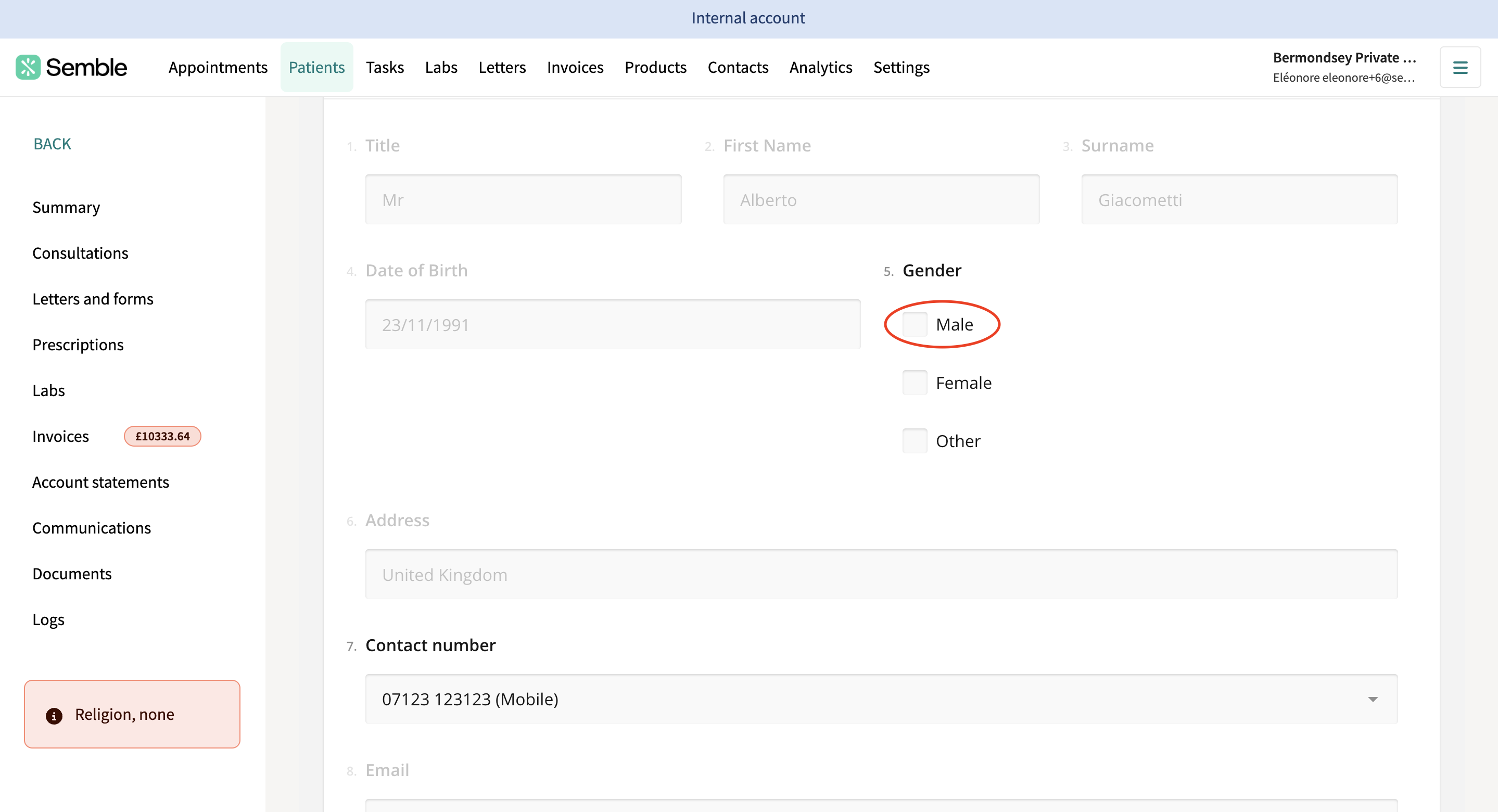The height and width of the screenshot is (812, 1498).
Task: Open Labs in the patient sidebar
Action: click(x=49, y=390)
